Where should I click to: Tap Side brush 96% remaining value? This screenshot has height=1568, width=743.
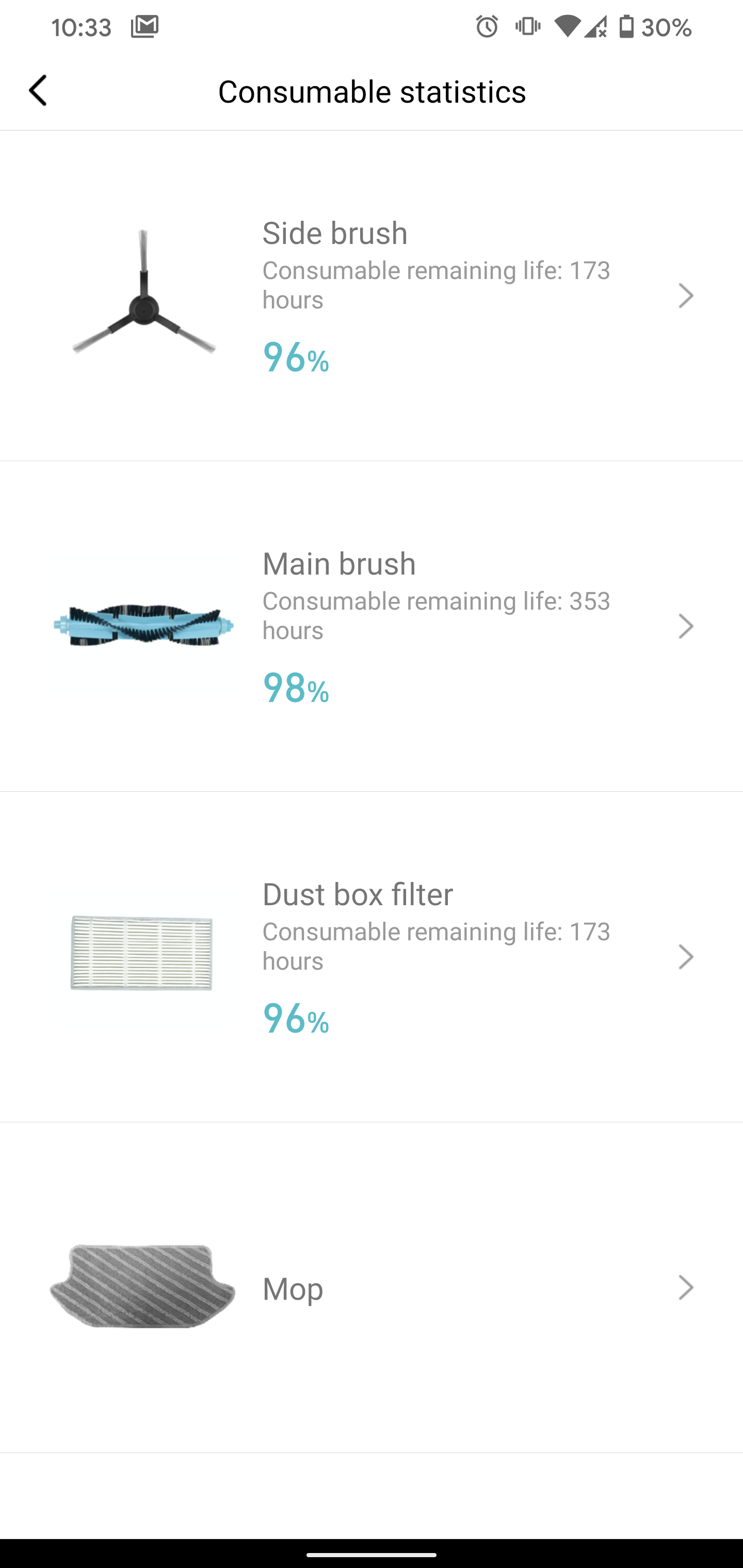pyautogui.click(x=296, y=357)
